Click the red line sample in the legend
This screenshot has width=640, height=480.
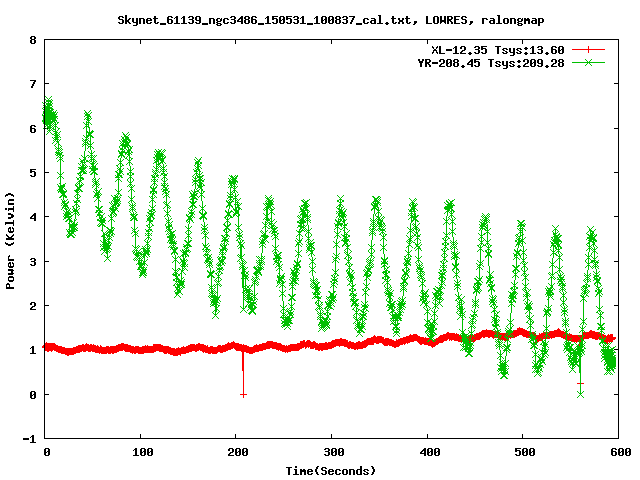click(x=589, y=49)
